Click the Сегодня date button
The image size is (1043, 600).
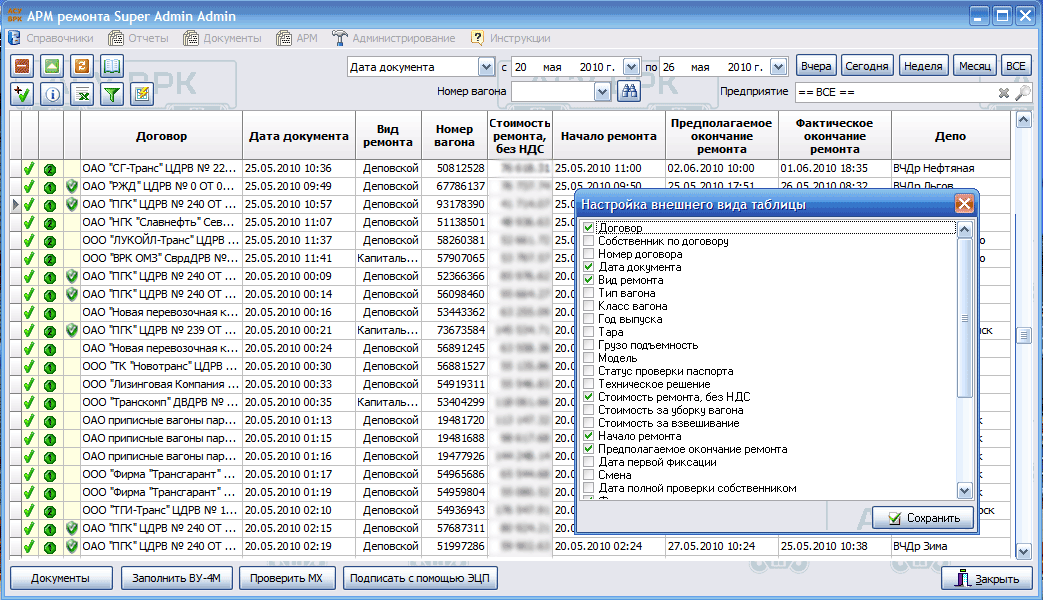coord(866,66)
